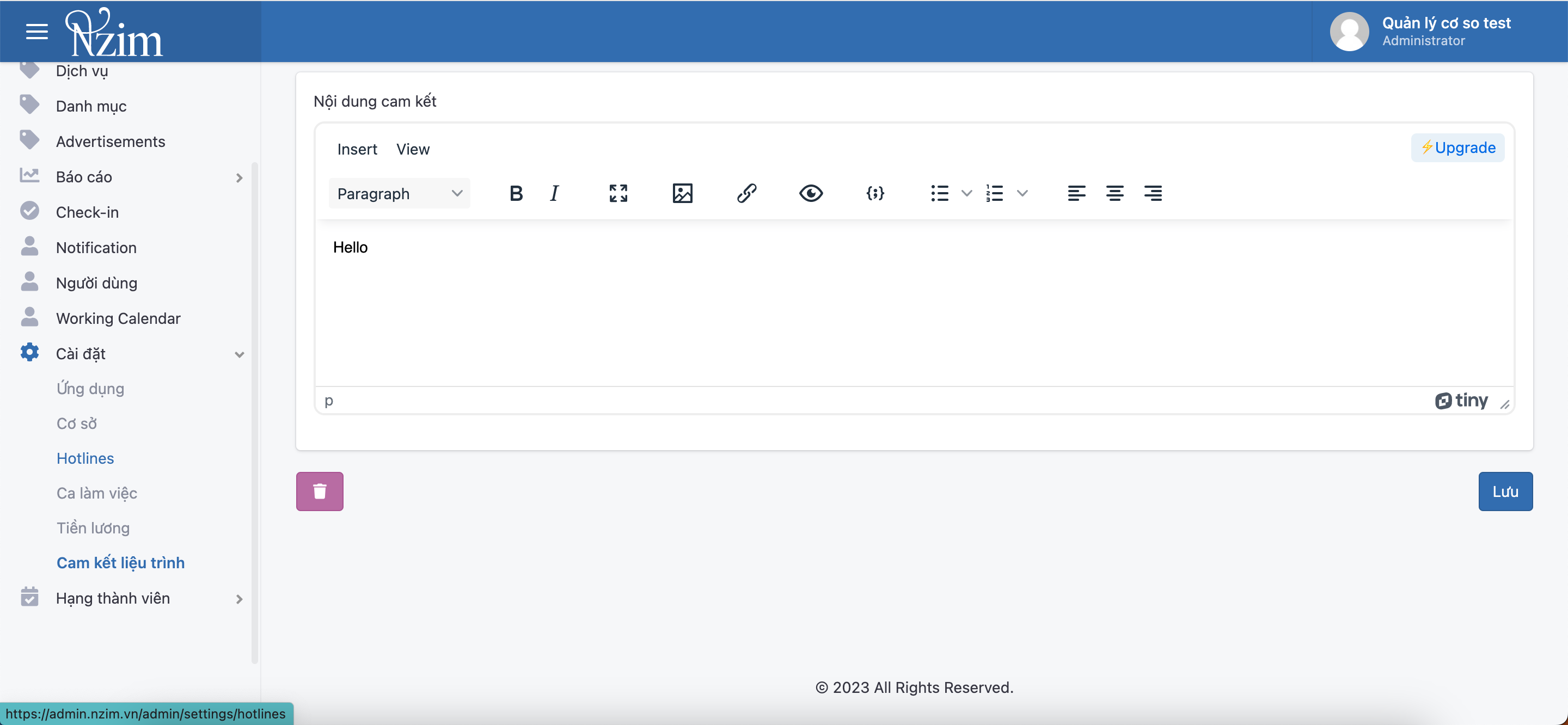This screenshot has width=1568, height=725.
Task: Preview content with the eye icon
Action: (810, 194)
